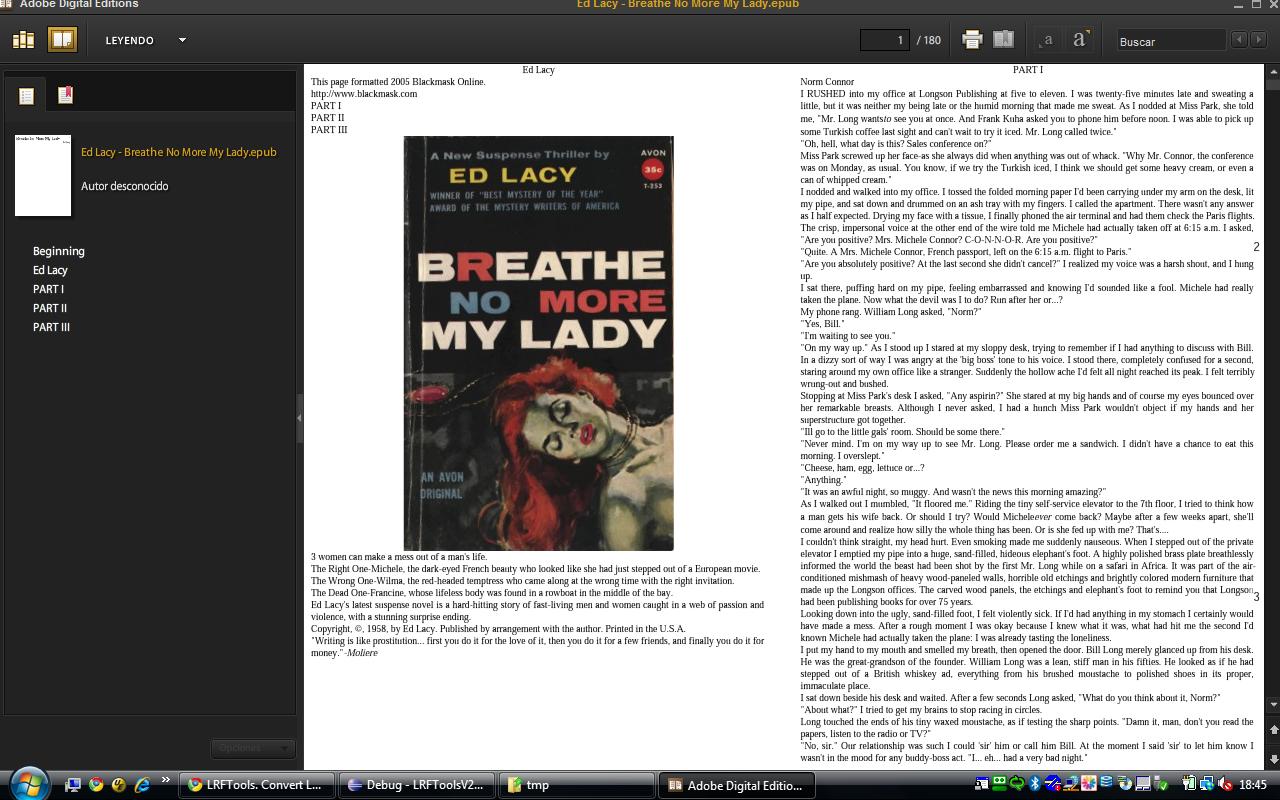Image resolution: width=1280 pixels, height=800 pixels.
Task: Click 'PART II' link in page text
Action: [328, 118]
